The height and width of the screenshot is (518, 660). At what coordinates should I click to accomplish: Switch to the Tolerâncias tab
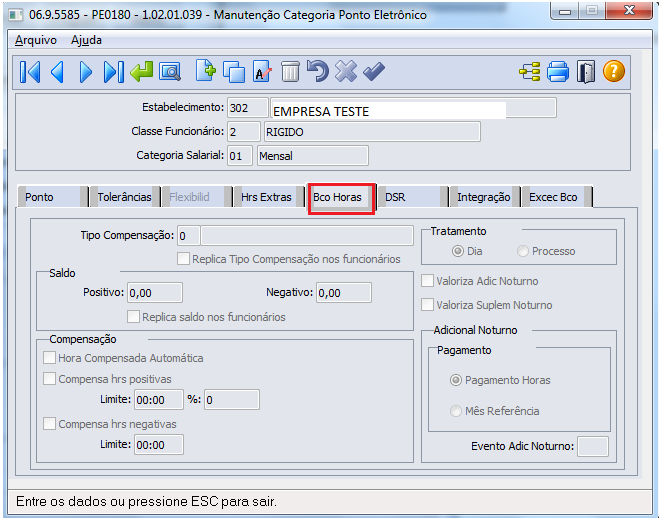coord(125,197)
